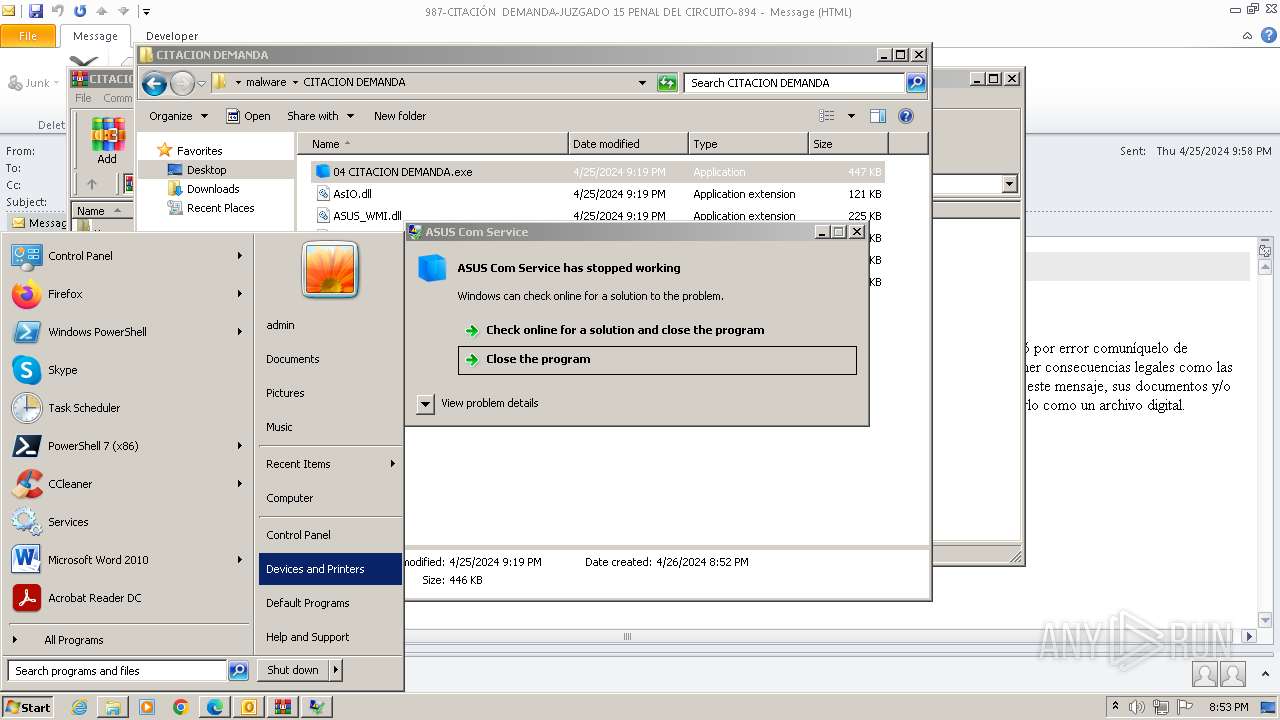Select the AsIO.dll file

point(597,194)
